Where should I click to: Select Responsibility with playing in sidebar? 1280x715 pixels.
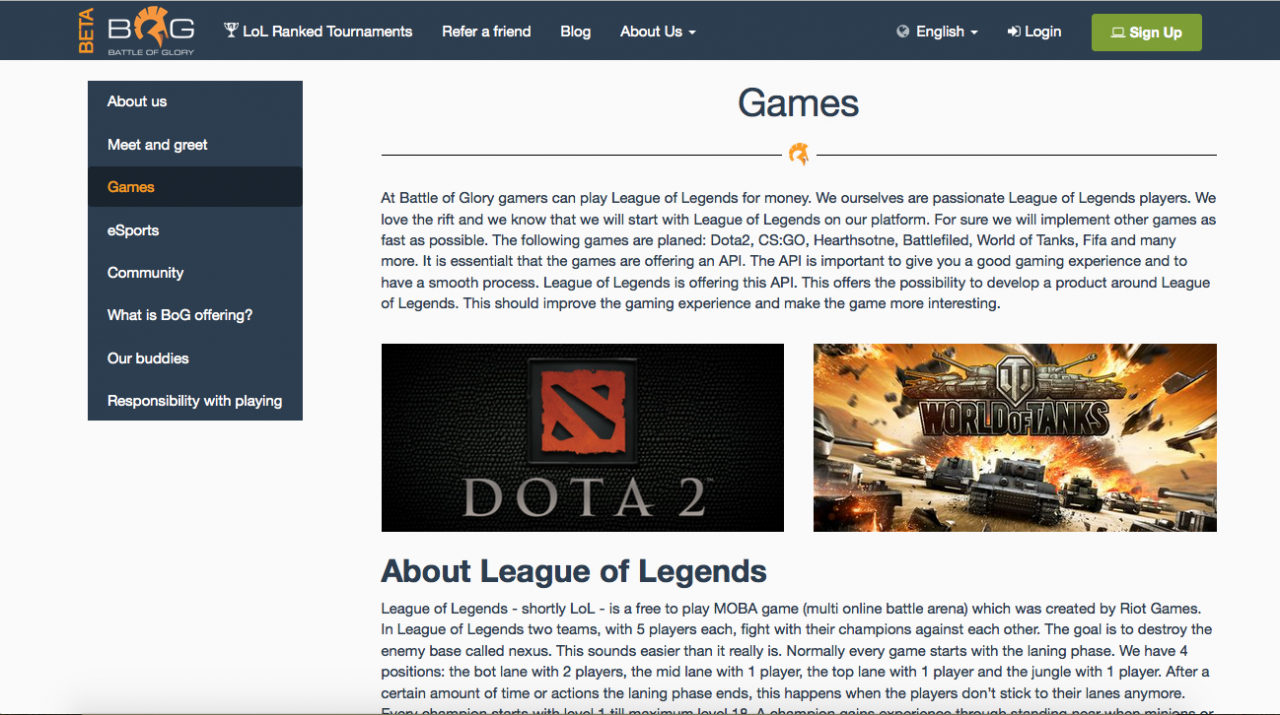tap(195, 400)
